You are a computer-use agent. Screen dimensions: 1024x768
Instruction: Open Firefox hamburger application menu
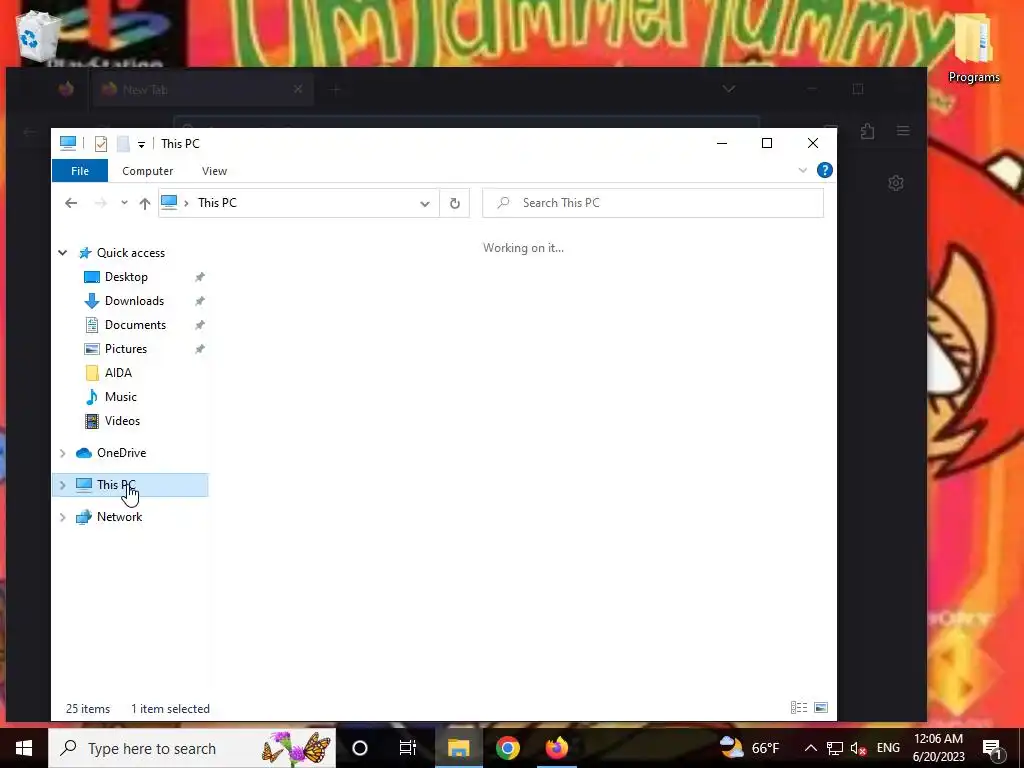903,131
